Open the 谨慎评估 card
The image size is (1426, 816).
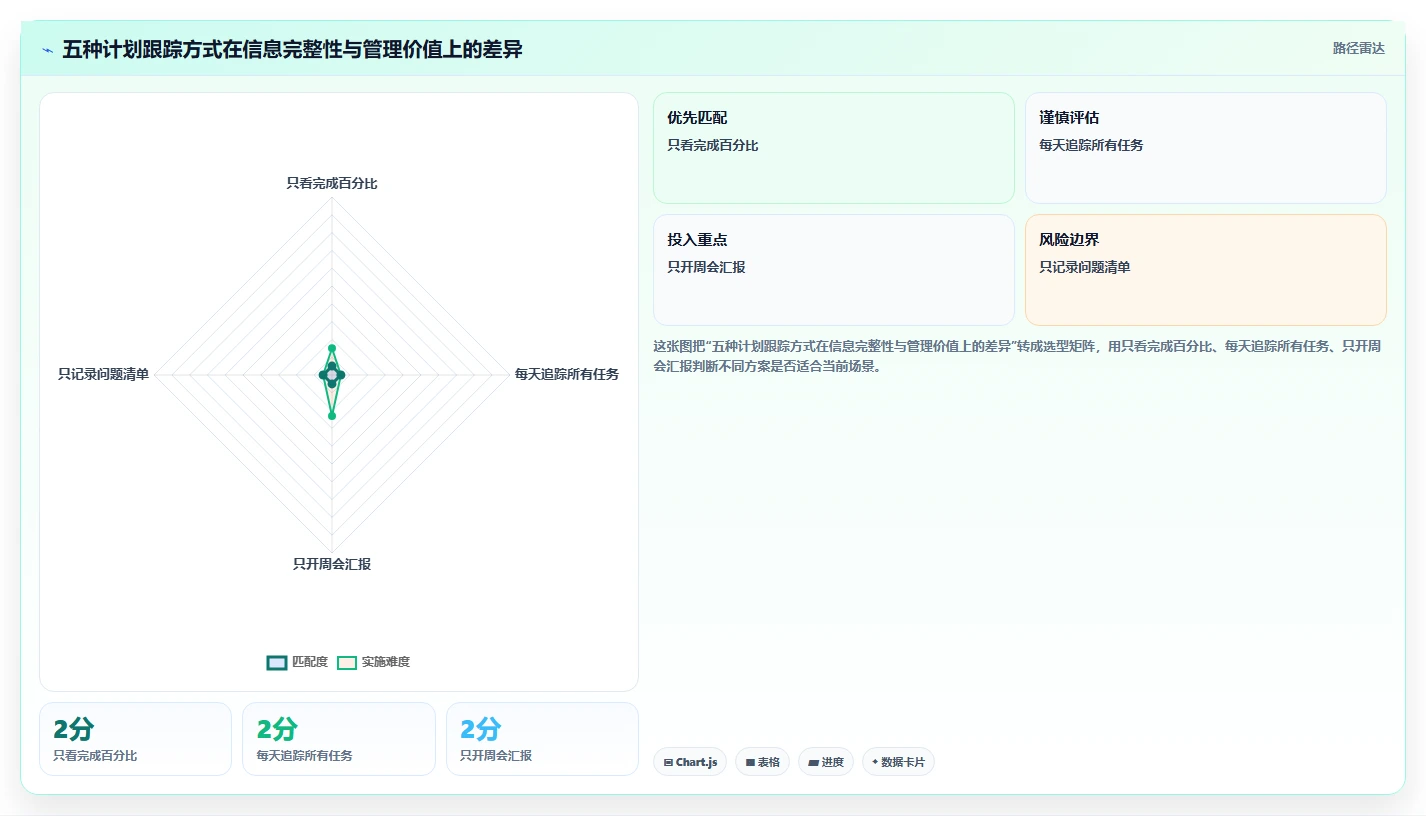1206,148
